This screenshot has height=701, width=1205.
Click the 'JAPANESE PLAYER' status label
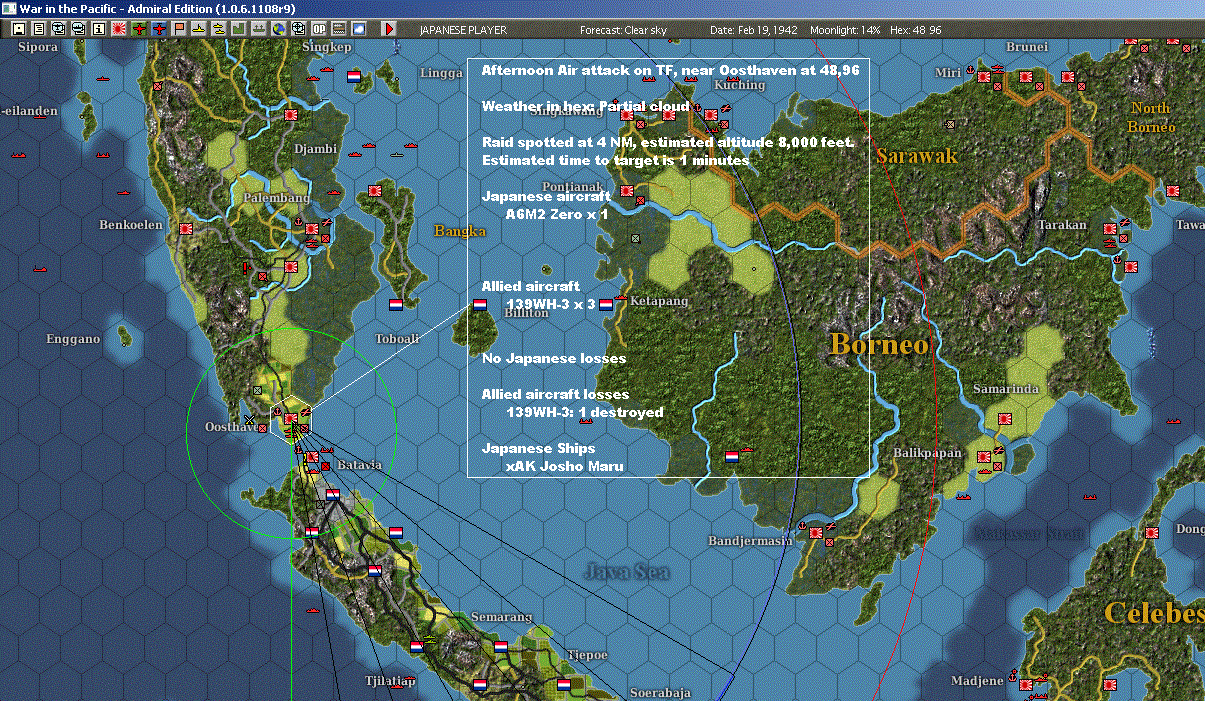tap(463, 30)
